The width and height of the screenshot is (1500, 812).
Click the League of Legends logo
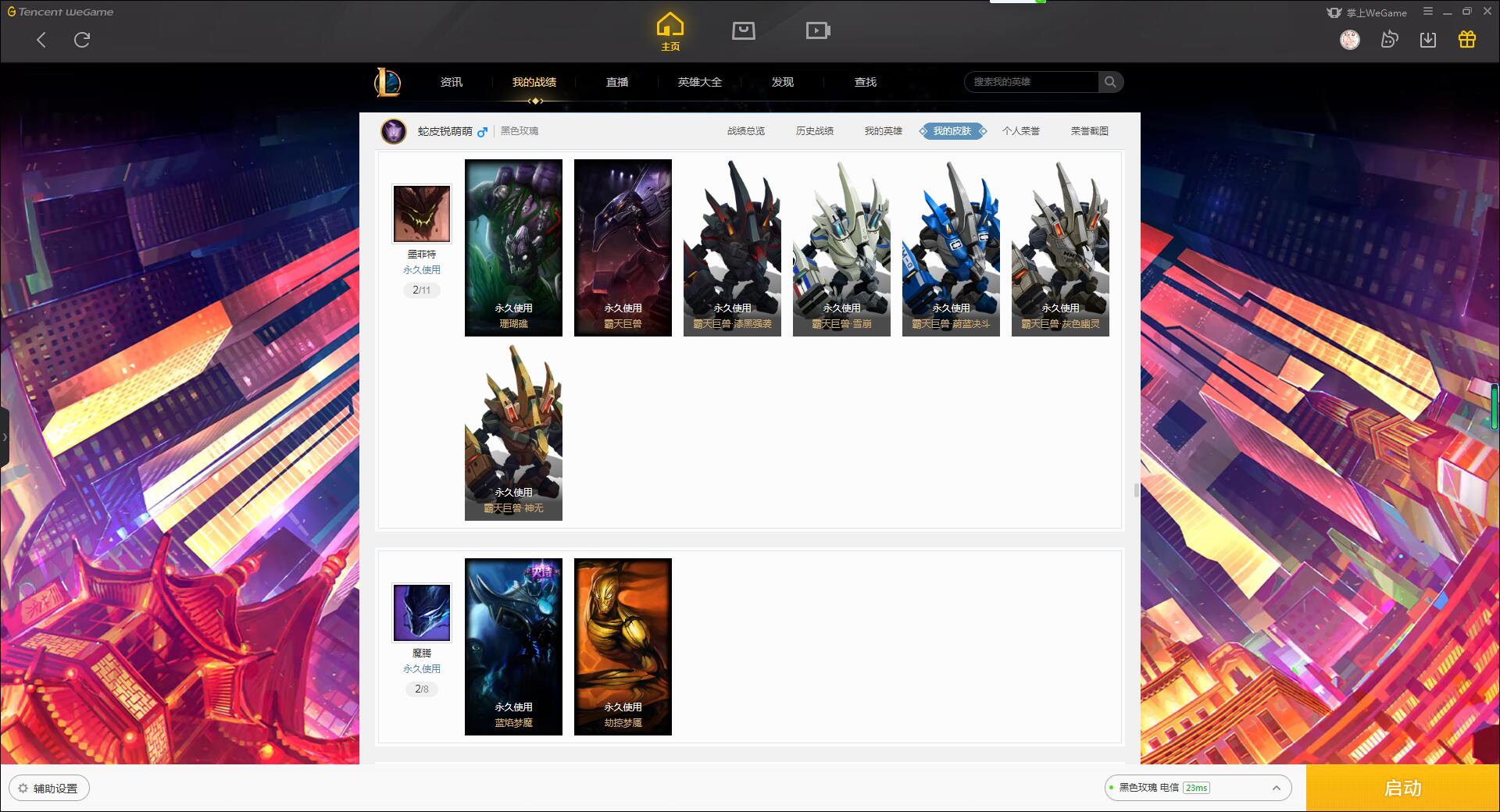387,82
